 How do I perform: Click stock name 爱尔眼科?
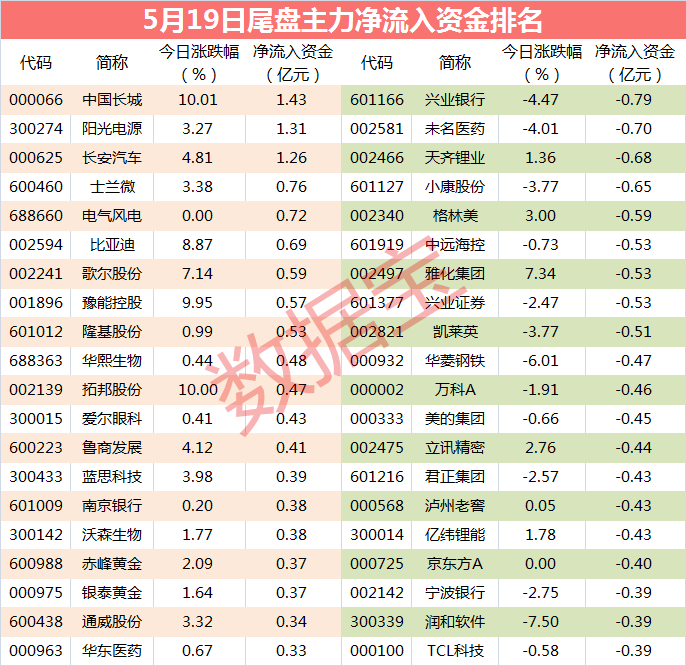point(112,419)
